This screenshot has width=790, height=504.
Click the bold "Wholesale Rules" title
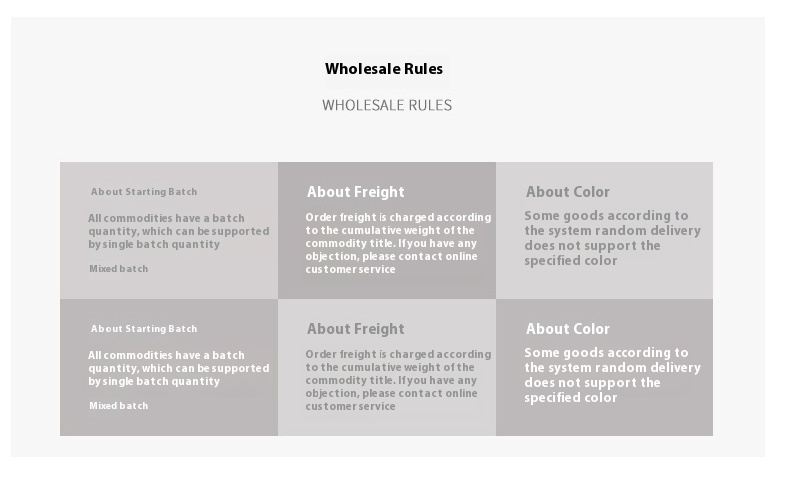(384, 69)
